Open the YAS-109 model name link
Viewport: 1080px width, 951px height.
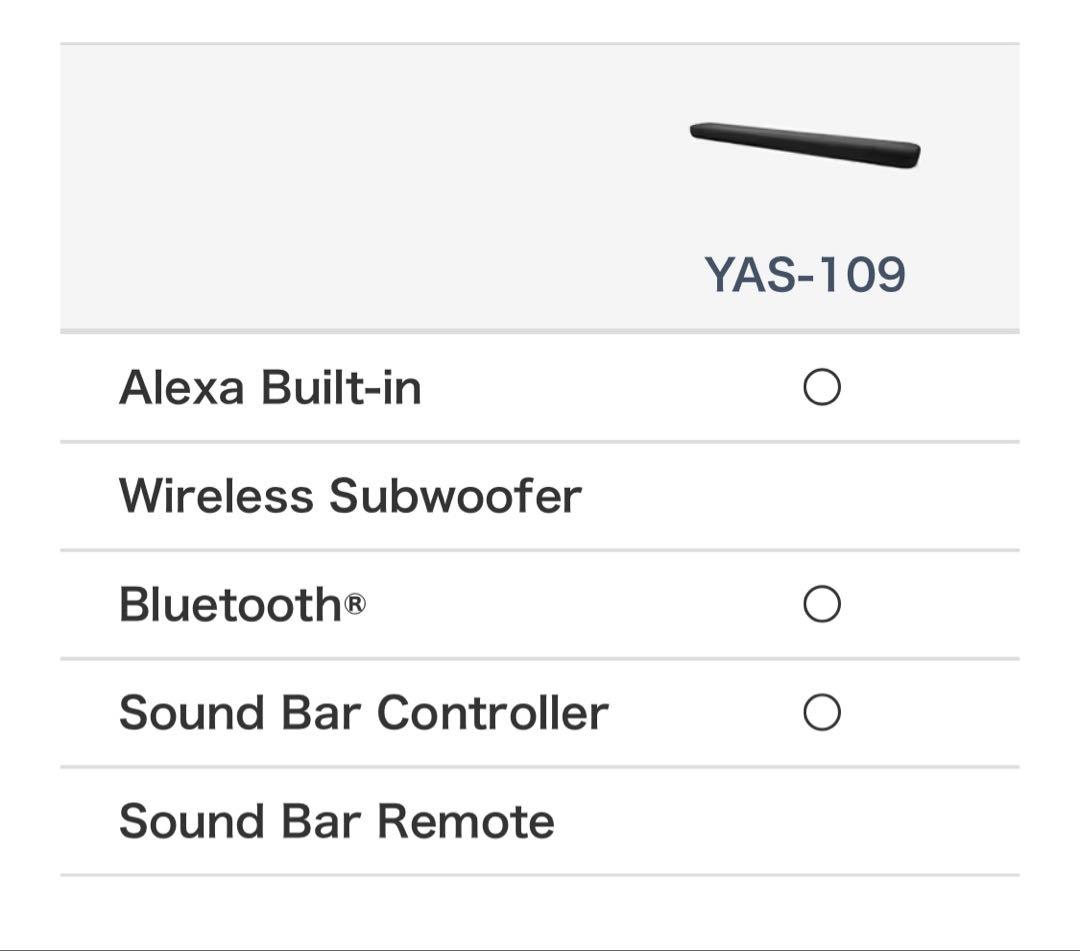(x=805, y=274)
